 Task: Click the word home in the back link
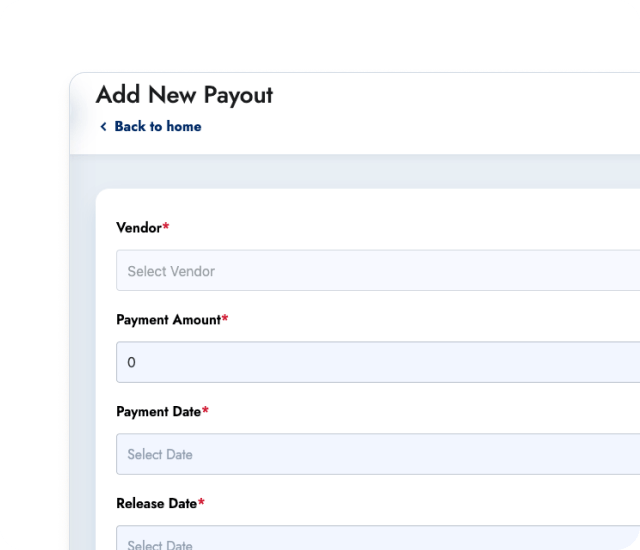(x=183, y=127)
